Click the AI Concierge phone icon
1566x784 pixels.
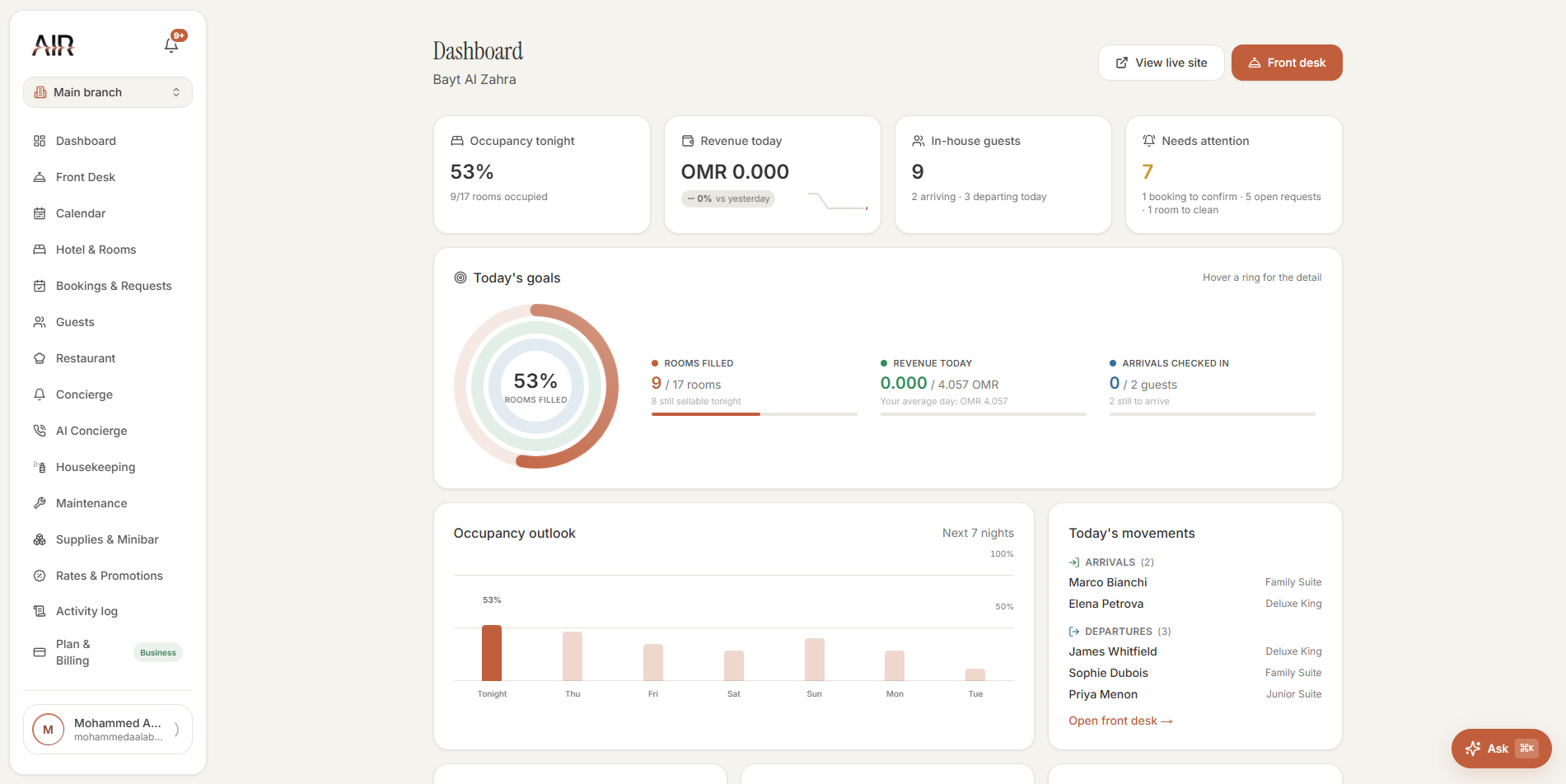click(40, 431)
